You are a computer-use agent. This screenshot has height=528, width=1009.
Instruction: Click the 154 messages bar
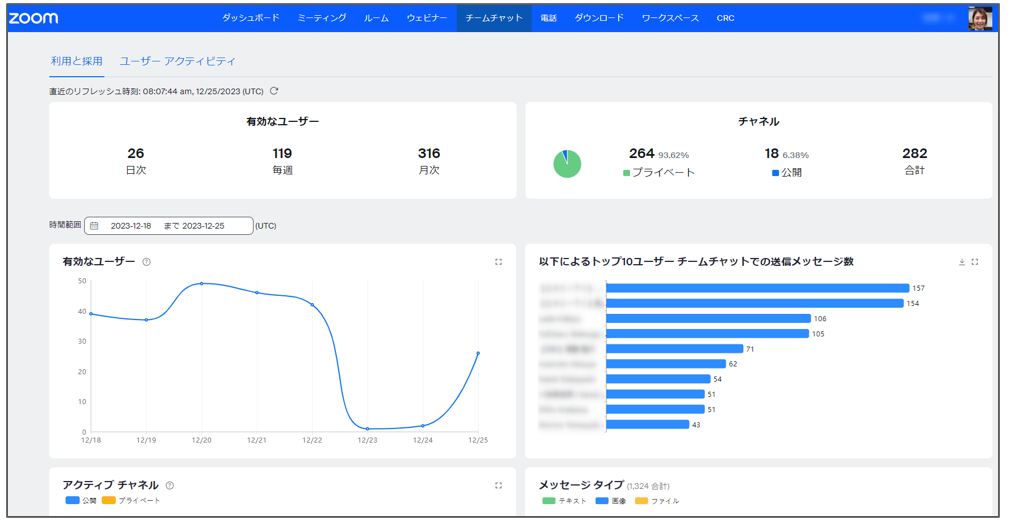[755, 303]
